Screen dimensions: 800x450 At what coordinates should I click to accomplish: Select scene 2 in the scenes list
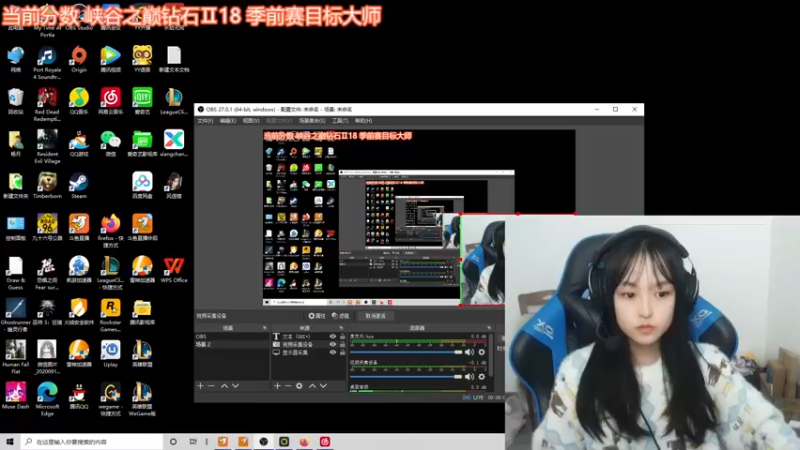(x=232, y=344)
